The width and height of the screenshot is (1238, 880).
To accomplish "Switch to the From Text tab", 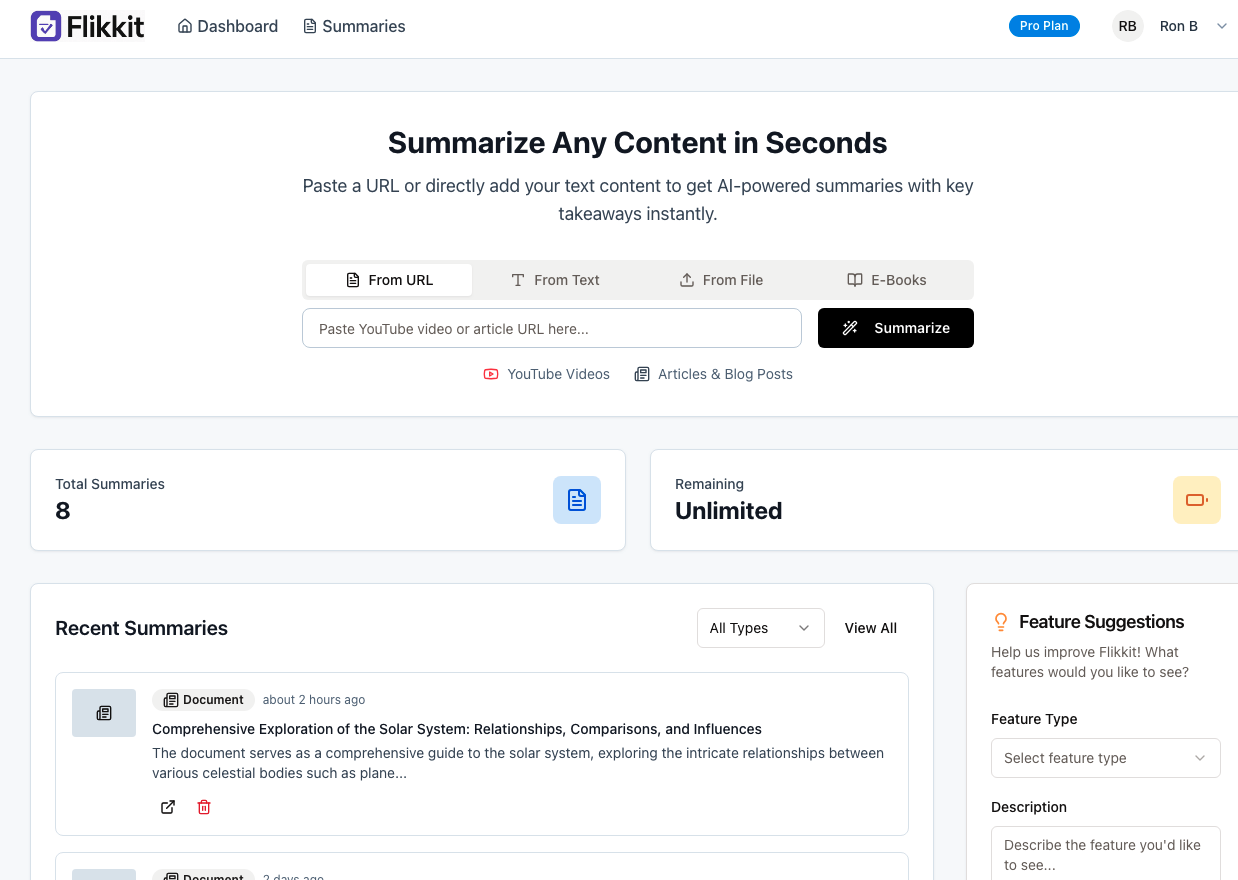I will (555, 280).
